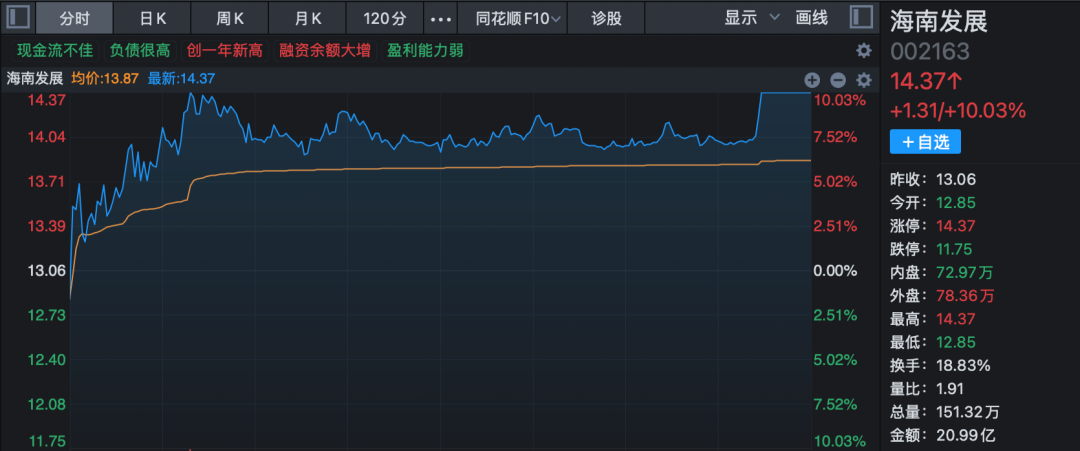
Task: Toggle the right sidebar panel icon
Action: [x=861, y=18]
